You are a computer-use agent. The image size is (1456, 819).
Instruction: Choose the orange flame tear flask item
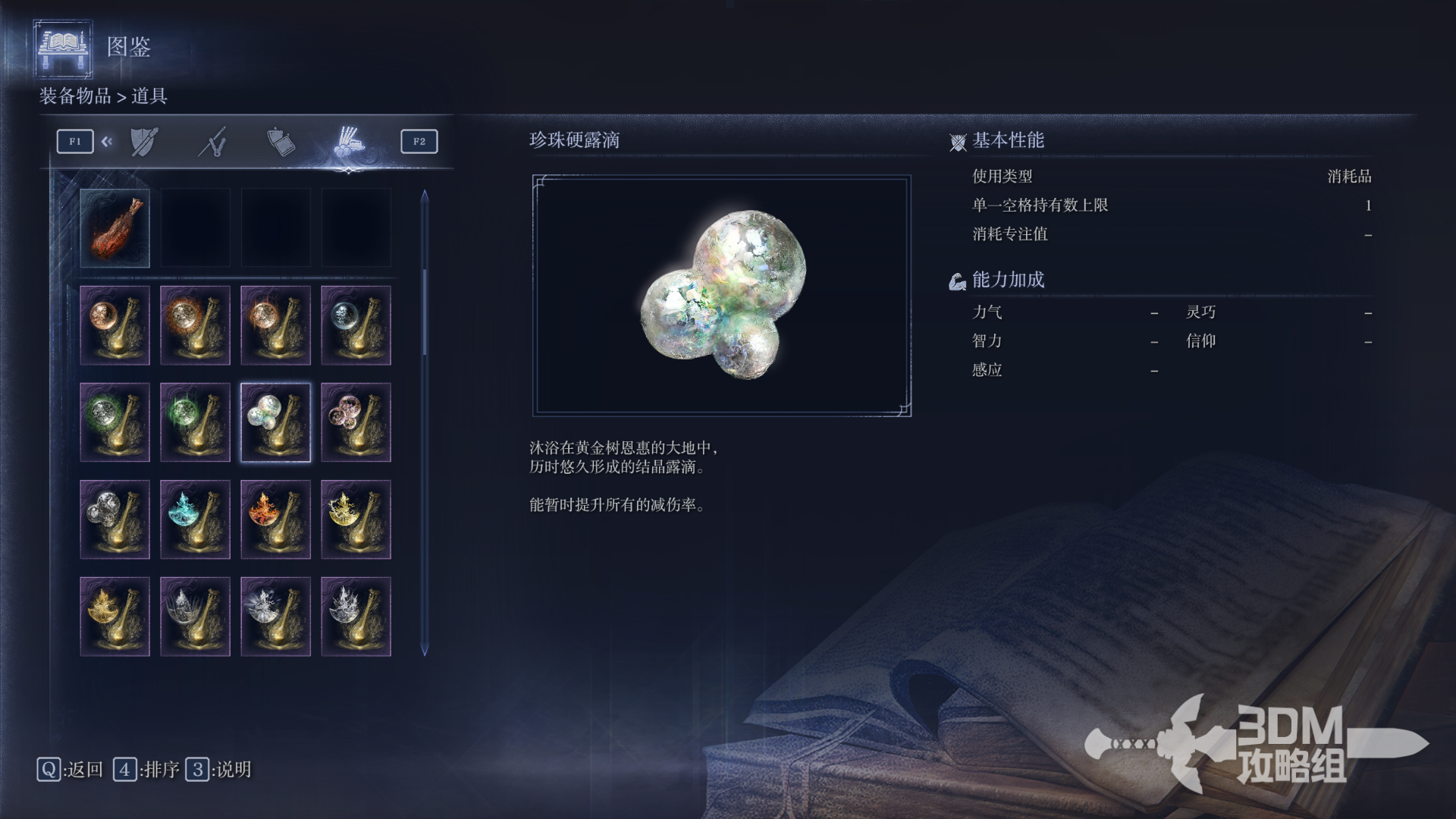pyautogui.click(x=275, y=519)
